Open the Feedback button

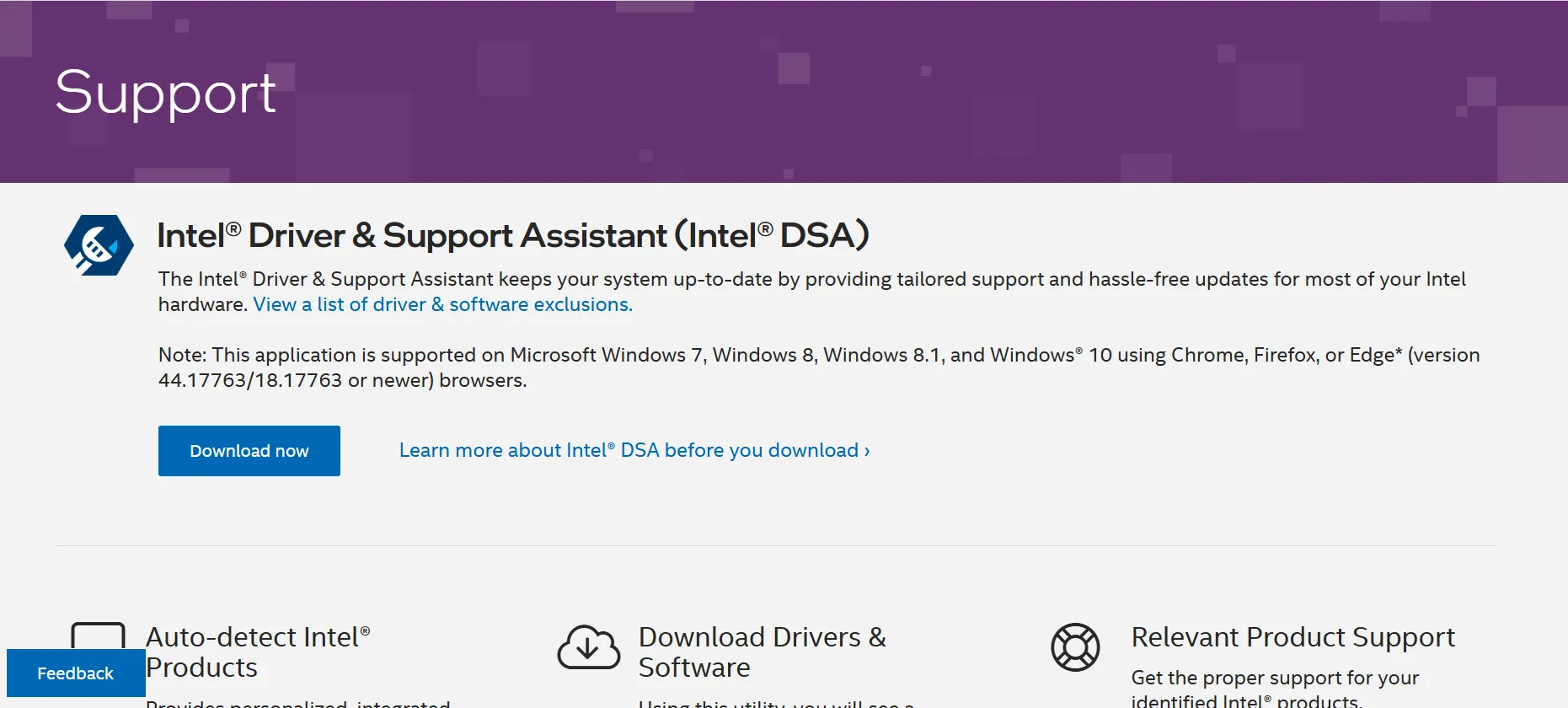click(x=75, y=673)
